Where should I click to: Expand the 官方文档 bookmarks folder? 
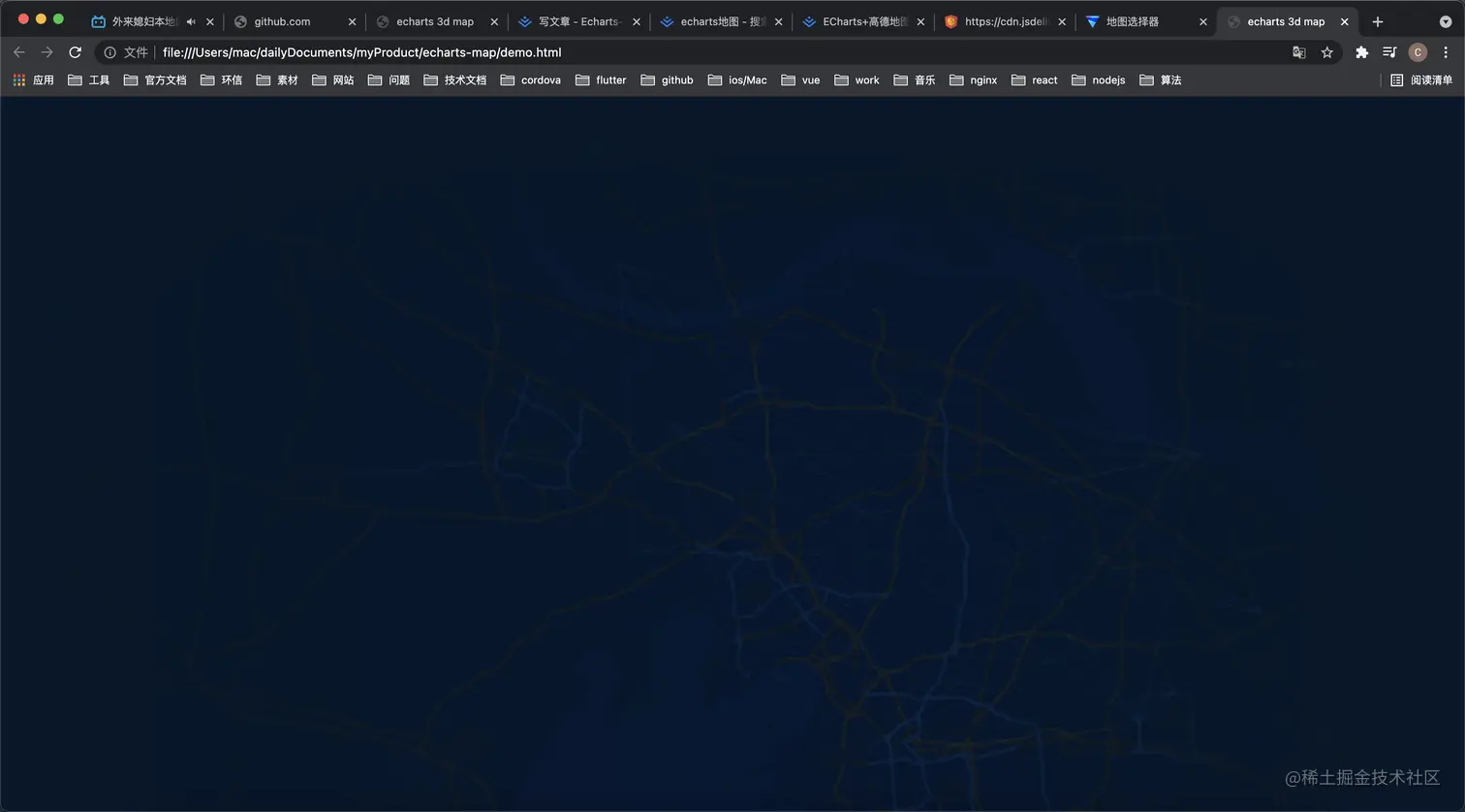point(155,79)
